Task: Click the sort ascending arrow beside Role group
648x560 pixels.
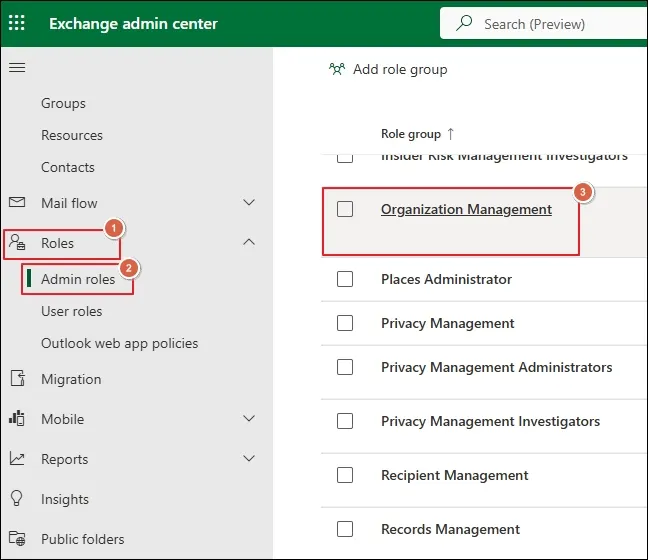Action: tap(450, 134)
